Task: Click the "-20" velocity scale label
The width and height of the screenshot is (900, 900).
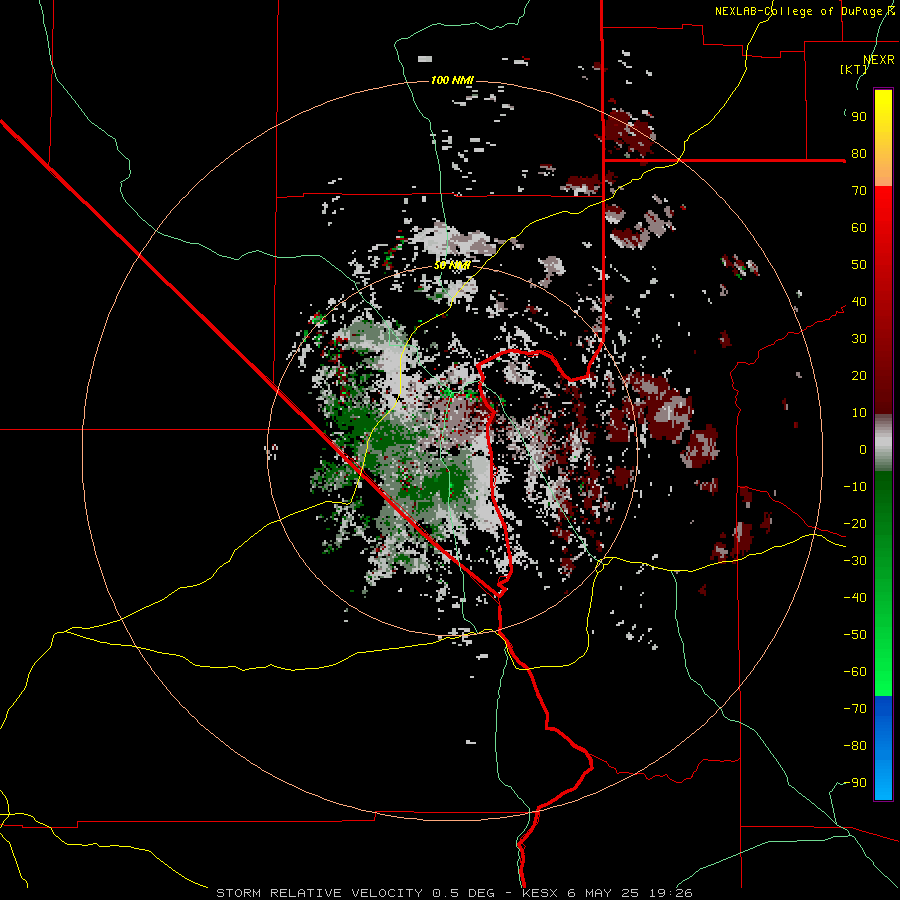Action: (x=855, y=524)
